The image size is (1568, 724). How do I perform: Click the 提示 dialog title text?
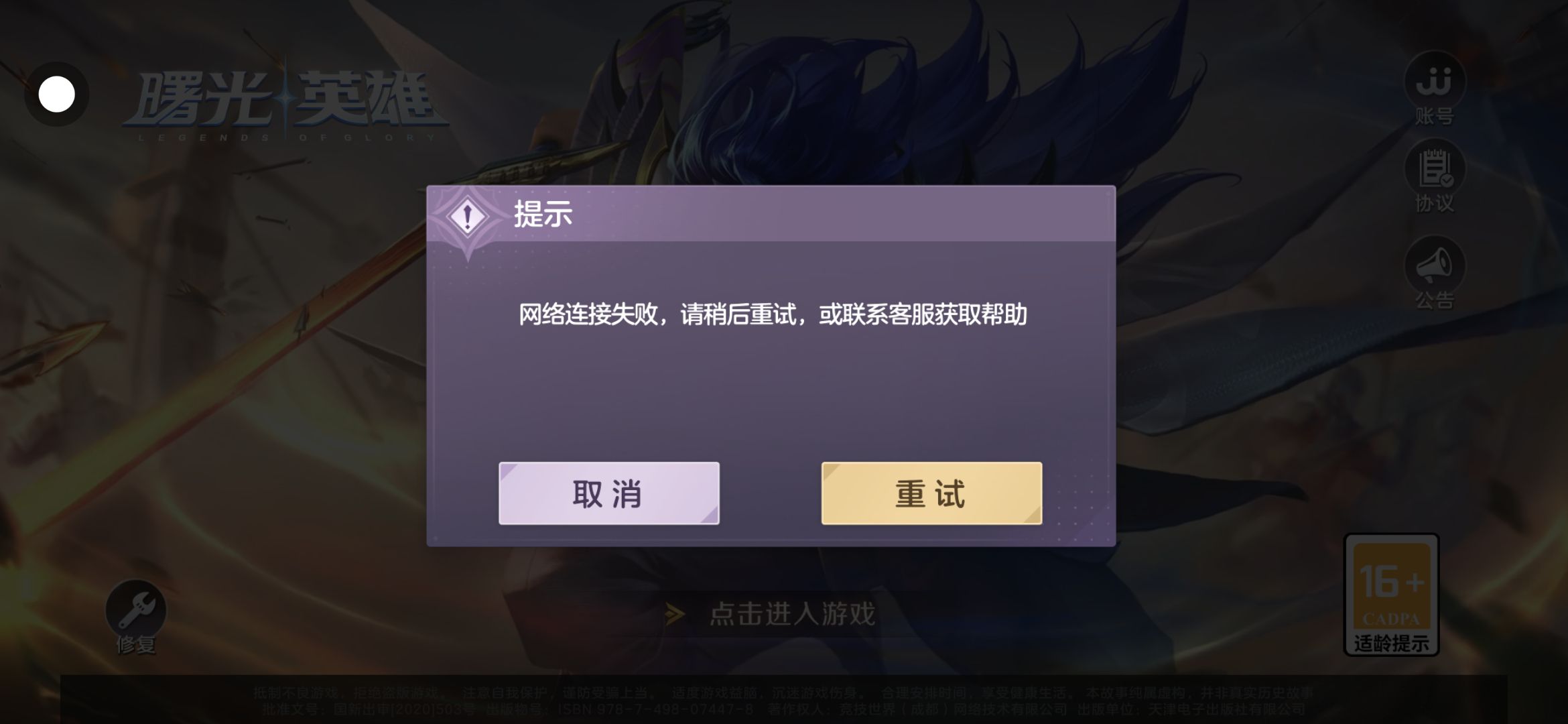pos(543,214)
